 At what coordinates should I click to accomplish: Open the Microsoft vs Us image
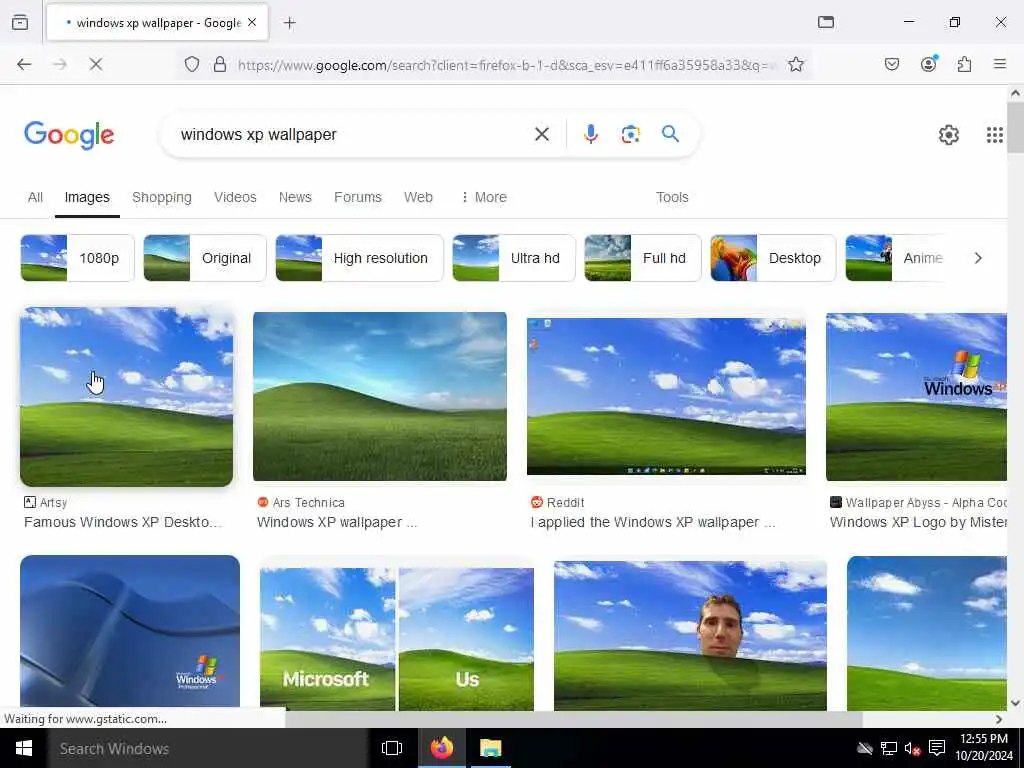(396, 639)
